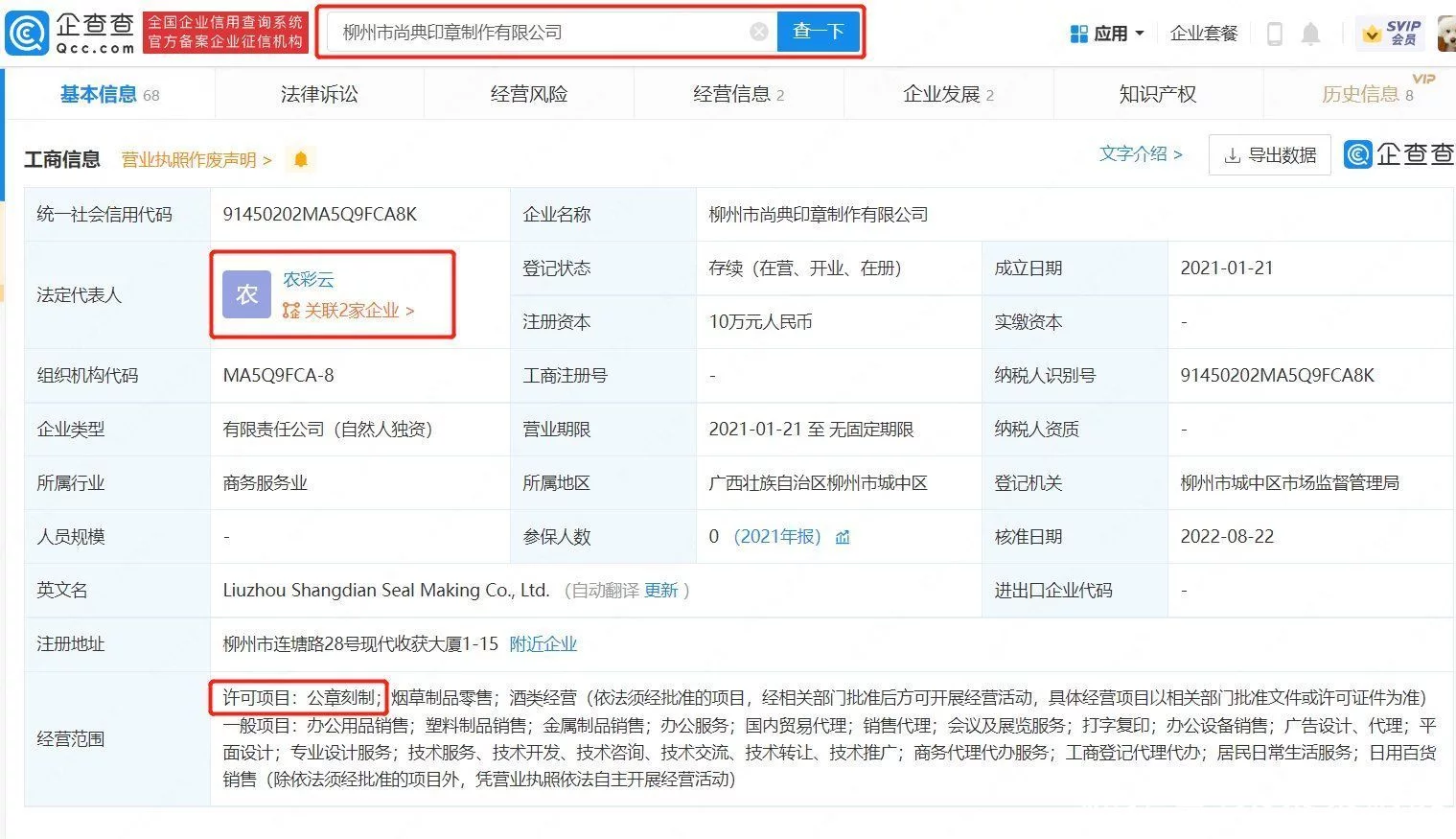The image size is (1456, 839).
Task: Clear the search box with the X icon
Action: pos(758,32)
